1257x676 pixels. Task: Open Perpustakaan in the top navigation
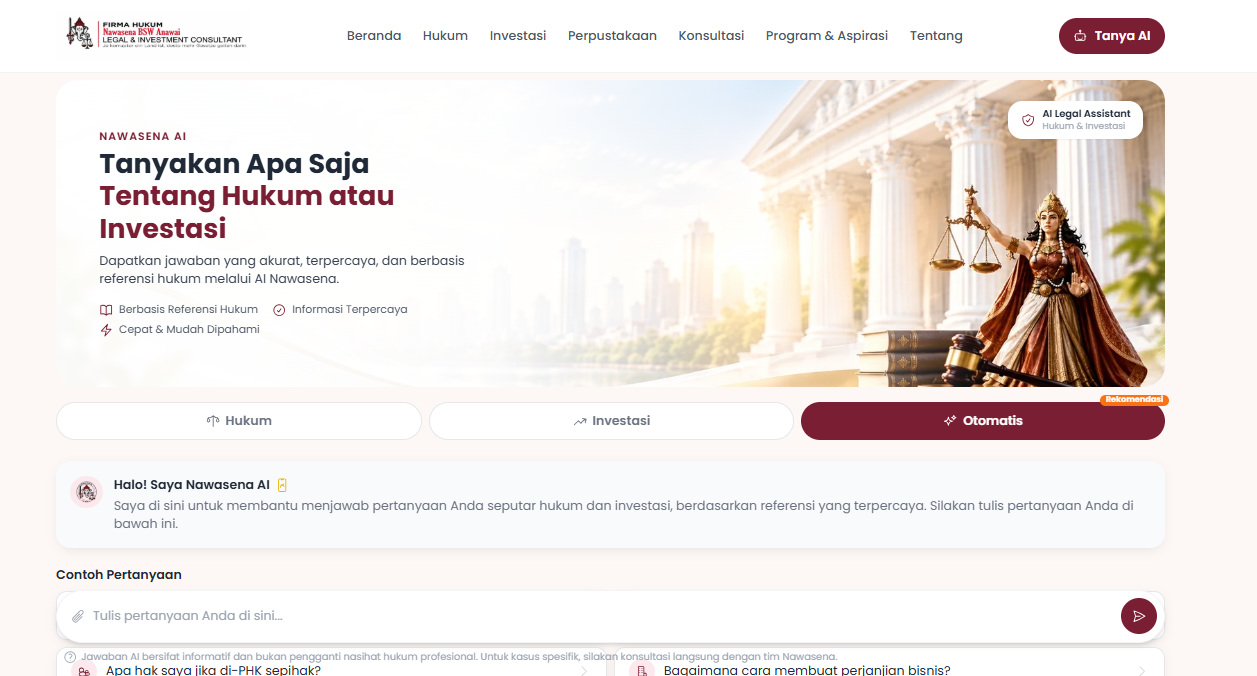point(612,36)
